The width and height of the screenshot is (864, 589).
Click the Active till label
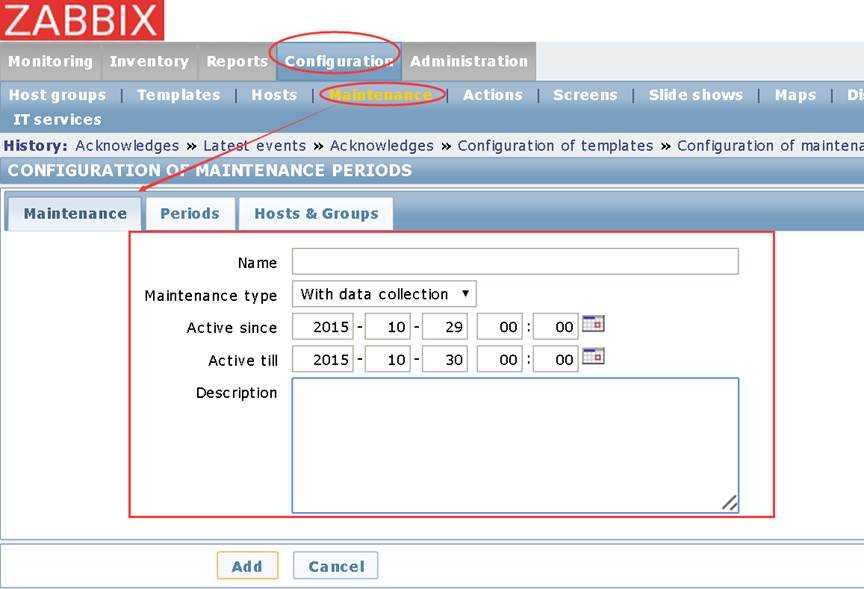[x=243, y=360]
